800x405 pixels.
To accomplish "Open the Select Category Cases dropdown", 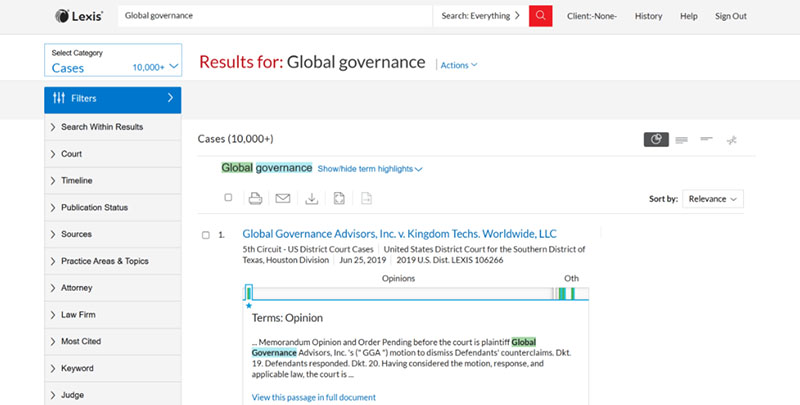I will (112, 61).
